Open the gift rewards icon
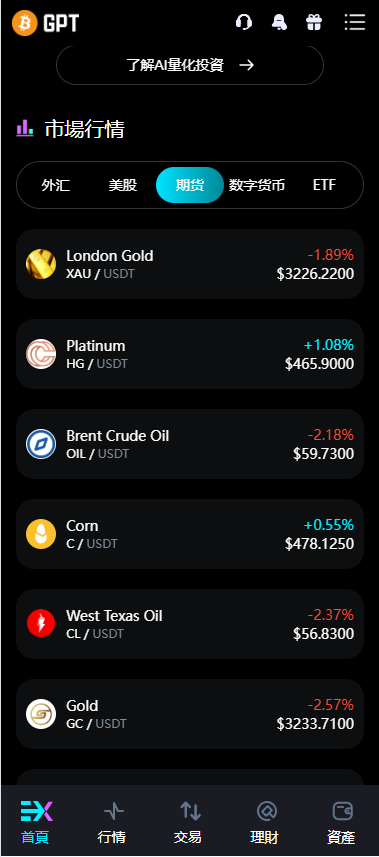 point(314,22)
